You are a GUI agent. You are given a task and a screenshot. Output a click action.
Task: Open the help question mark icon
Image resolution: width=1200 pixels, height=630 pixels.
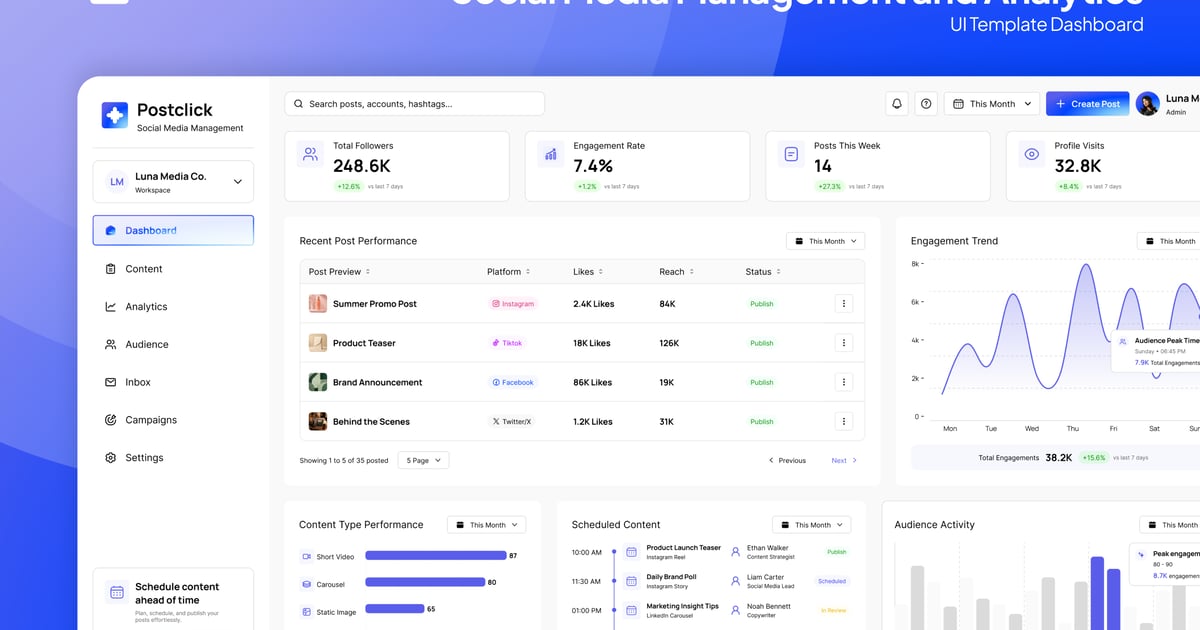[x=926, y=104]
